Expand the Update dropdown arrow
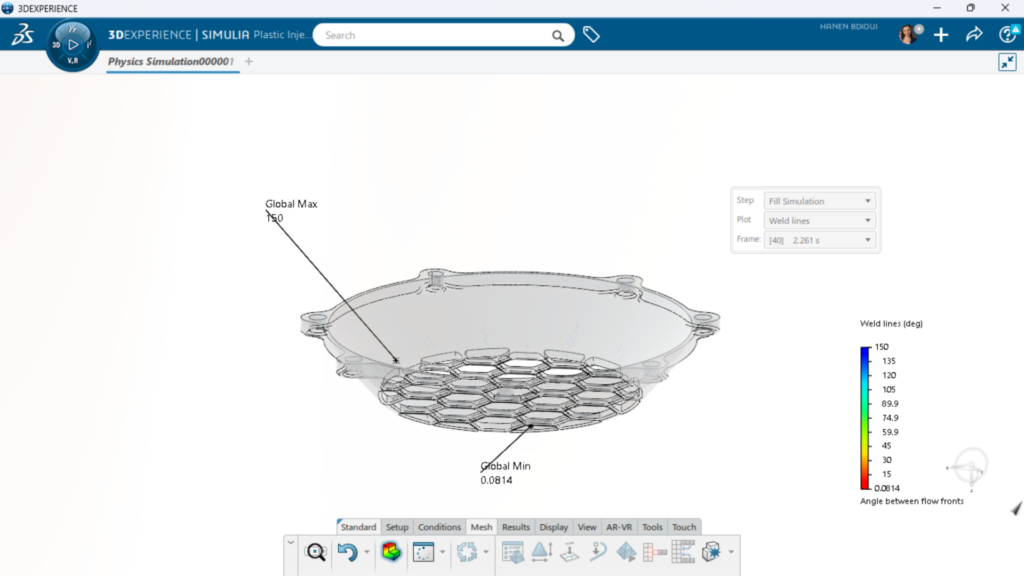The image size is (1024, 576). 486,552
